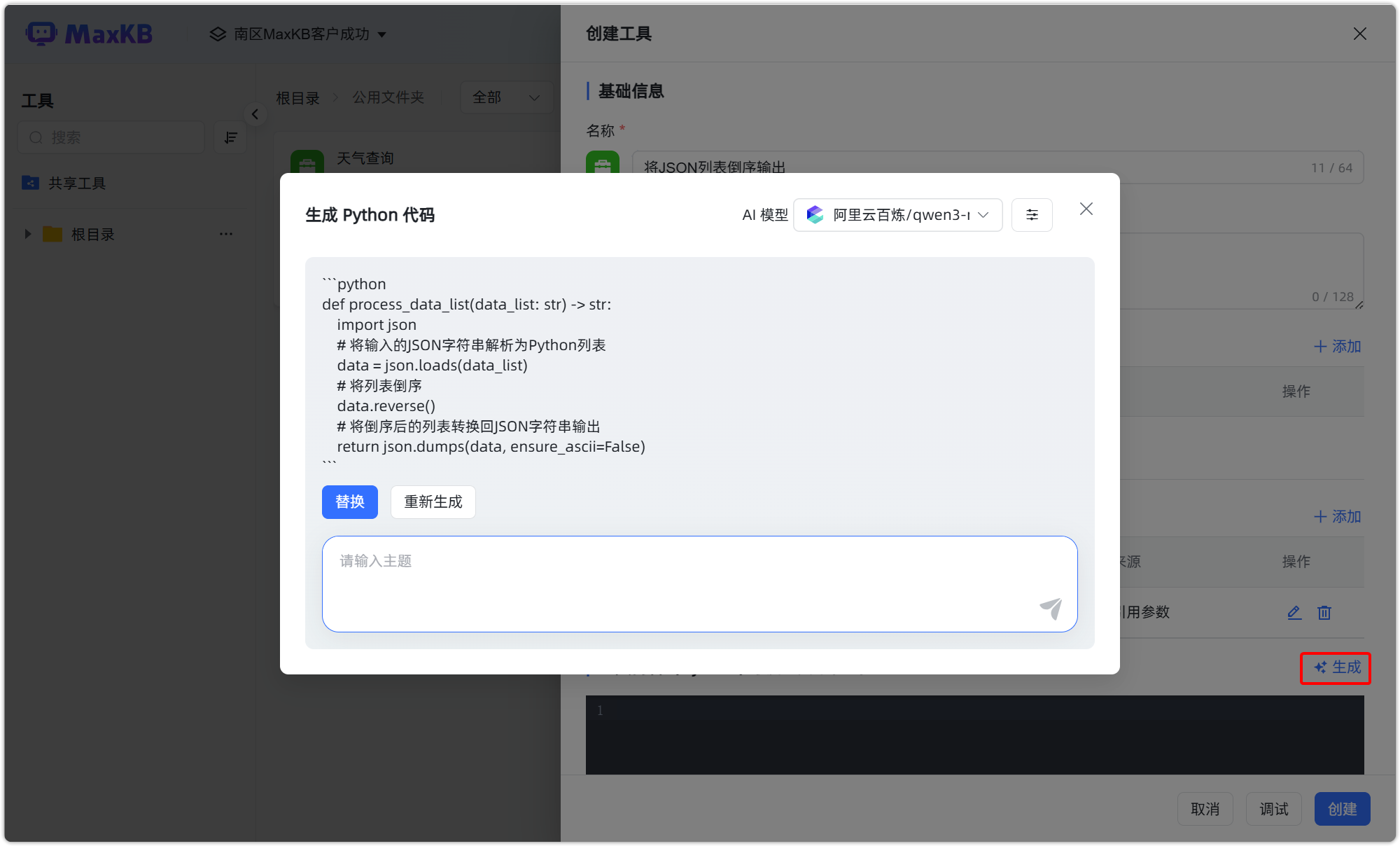Open the workspace switcher 南区MaxKB客户成功
1400x846 pixels.
click(x=298, y=34)
